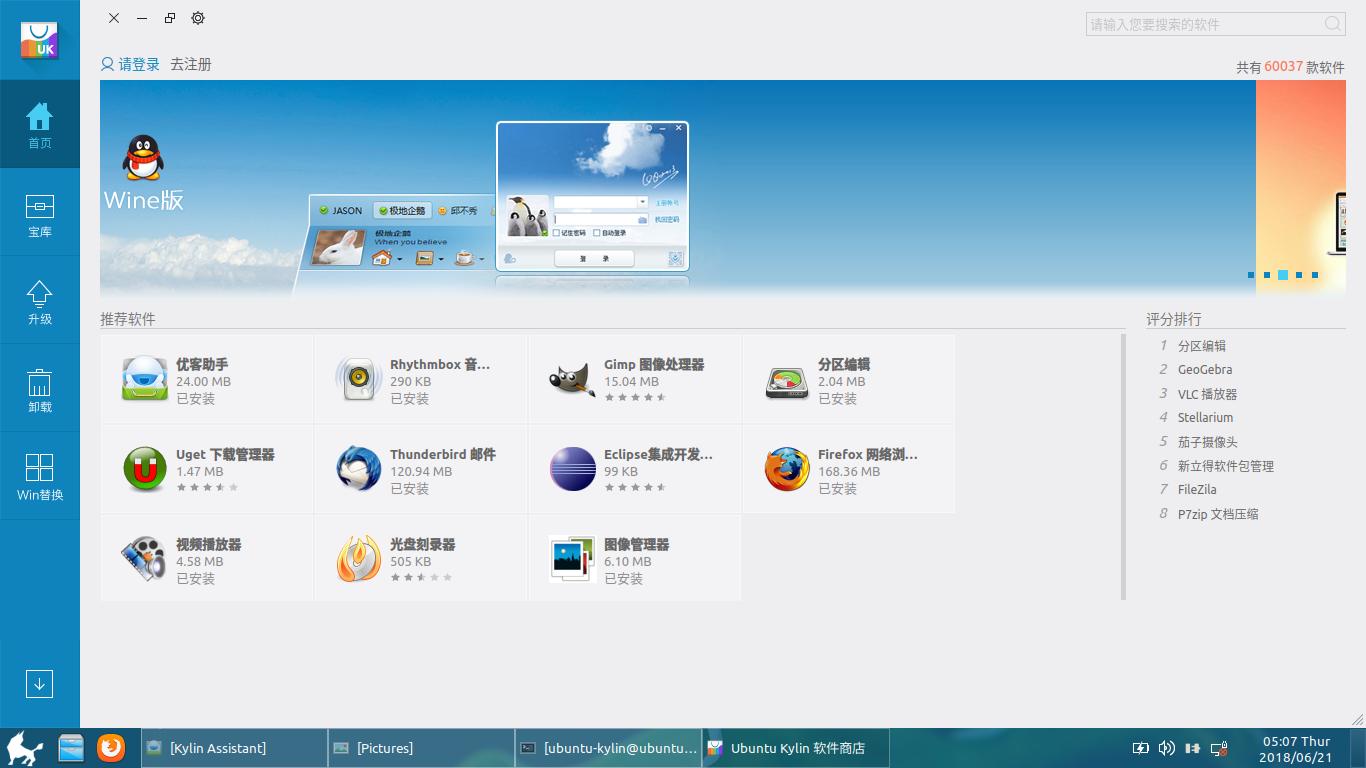The image size is (1366, 768).
Task: Open the Rhythmbox speaker icon
Action: 359,379
